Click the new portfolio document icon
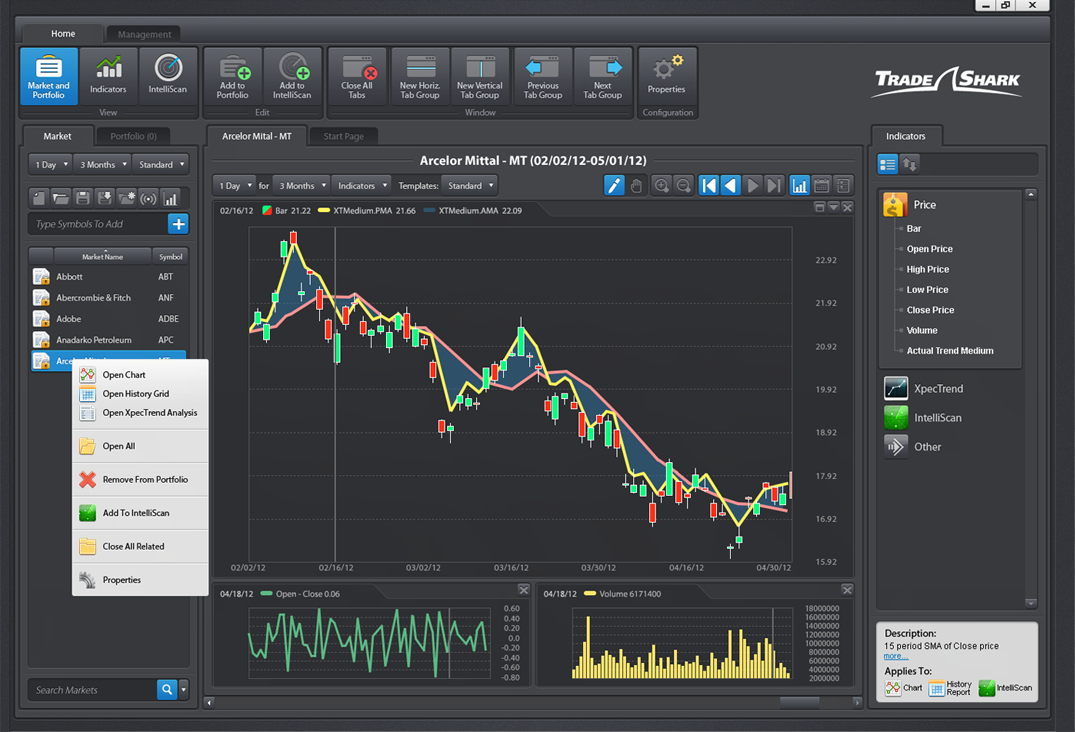 tap(39, 199)
